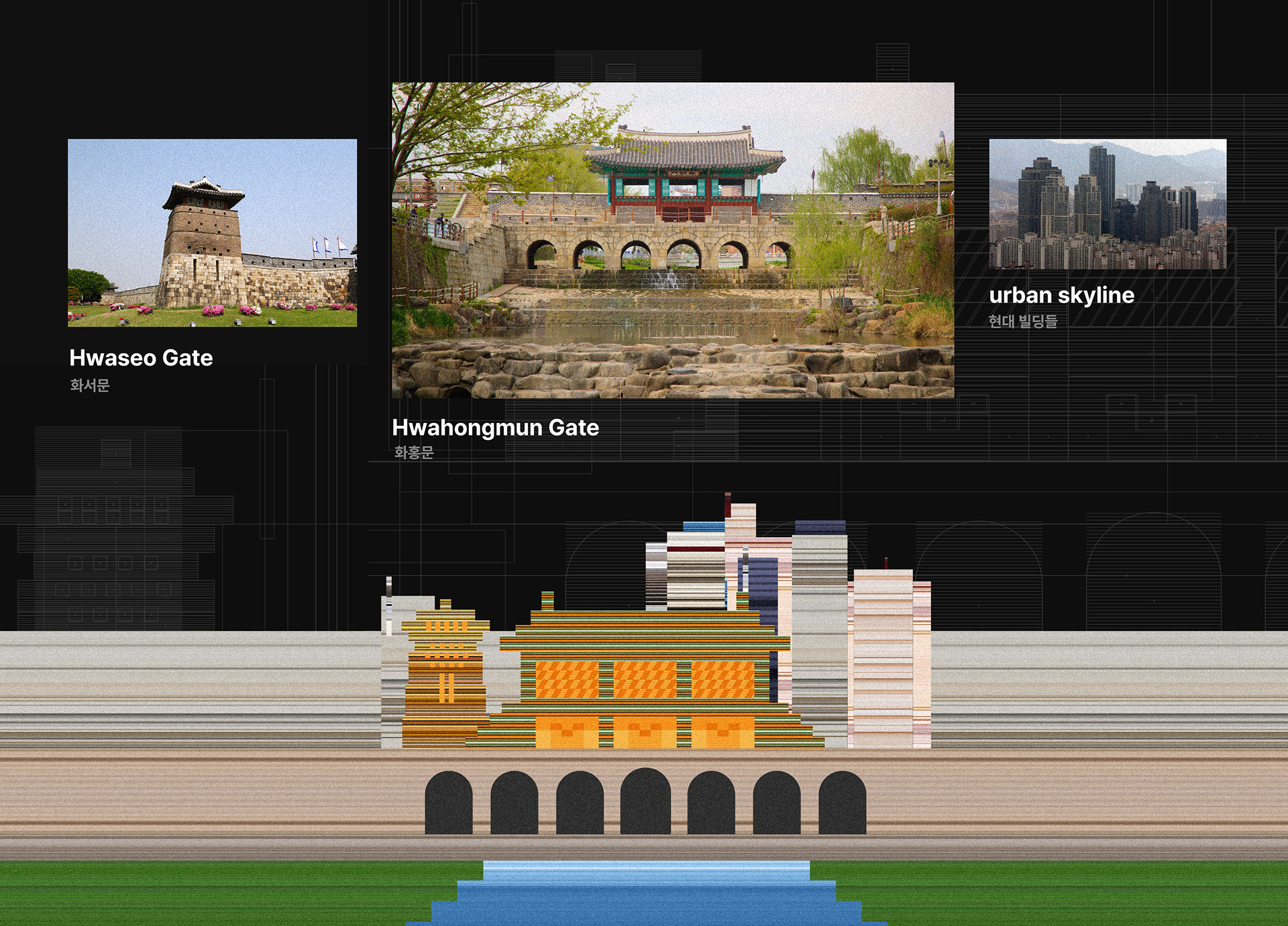Open the large Hwahongmun Gate photo
The height and width of the screenshot is (926, 1288).
(x=672, y=240)
